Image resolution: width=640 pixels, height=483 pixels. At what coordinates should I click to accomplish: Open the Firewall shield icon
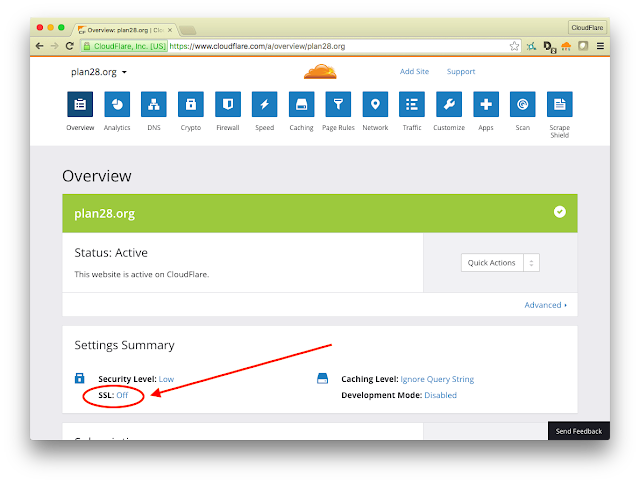[x=228, y=104]
